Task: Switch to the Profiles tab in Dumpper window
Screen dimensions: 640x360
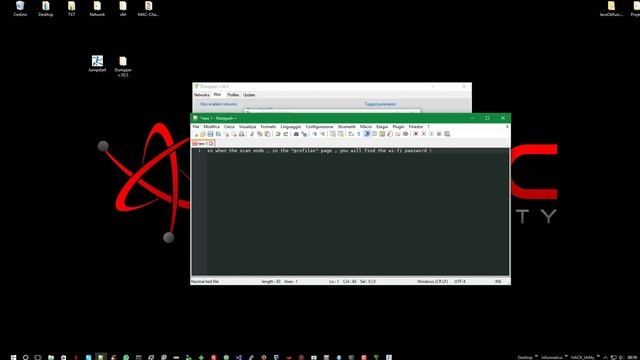Action: [x=233, y=95]
